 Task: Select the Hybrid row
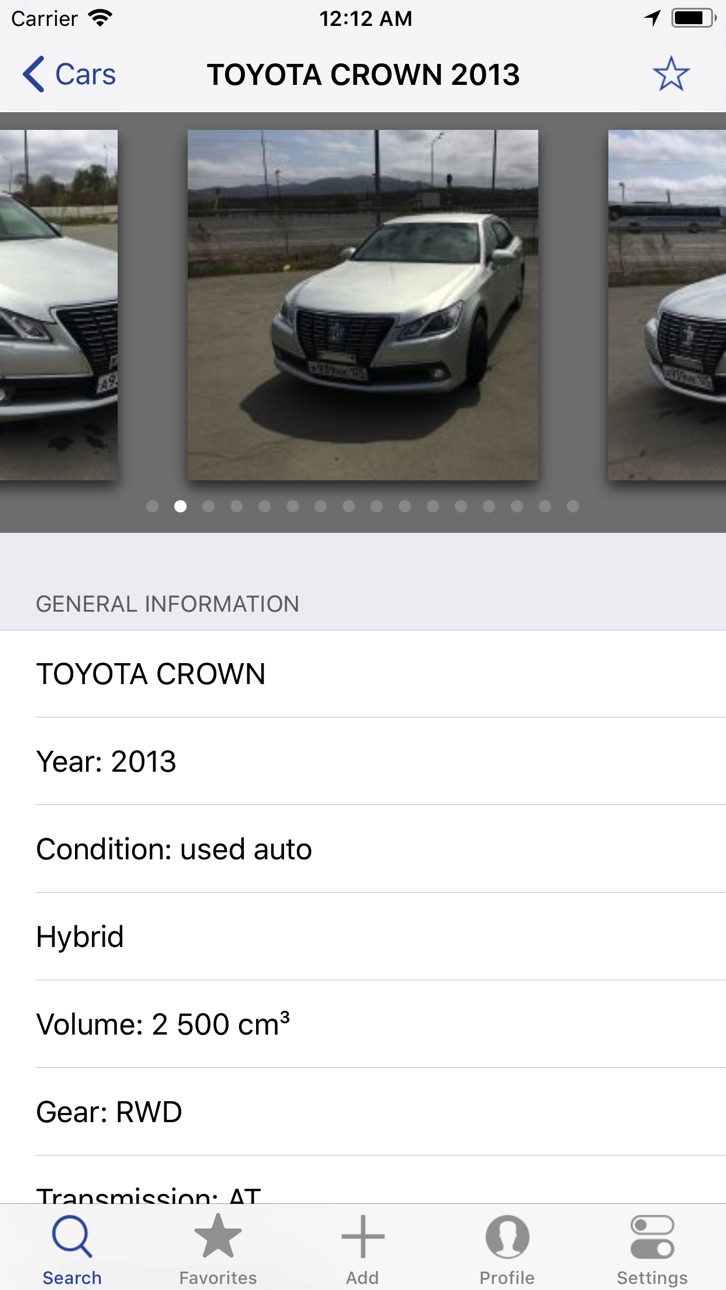(363, 936)
